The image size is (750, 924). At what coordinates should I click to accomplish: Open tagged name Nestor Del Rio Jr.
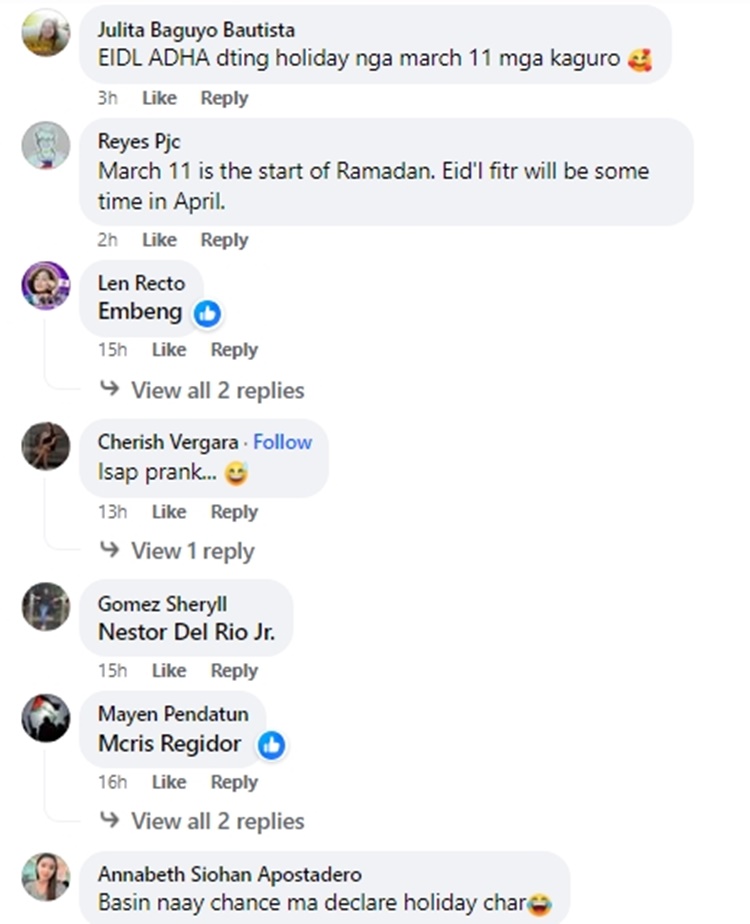(186, 632)
